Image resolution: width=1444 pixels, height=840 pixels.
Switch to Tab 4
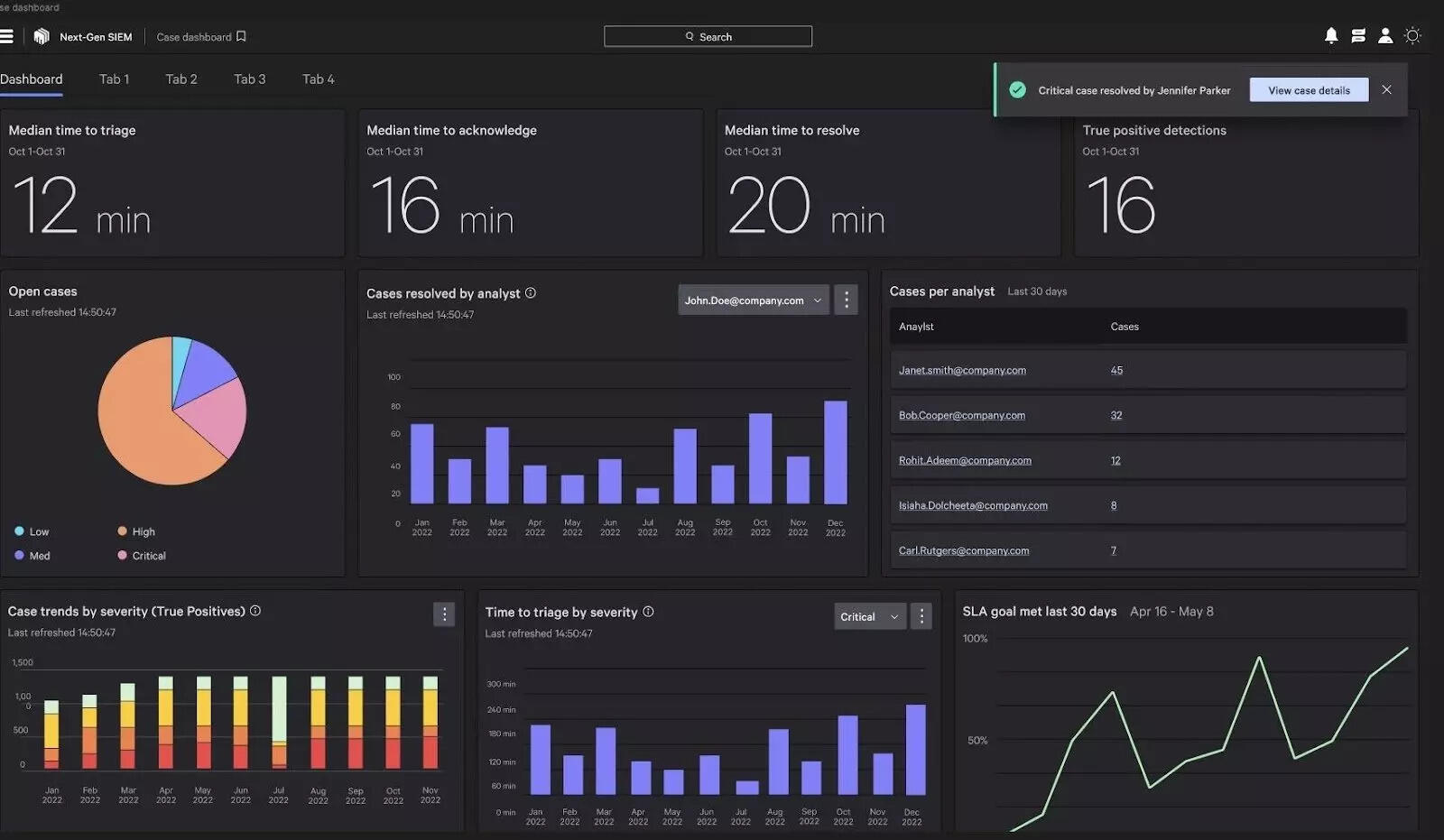pyautogui.click(x=318, y=79)
